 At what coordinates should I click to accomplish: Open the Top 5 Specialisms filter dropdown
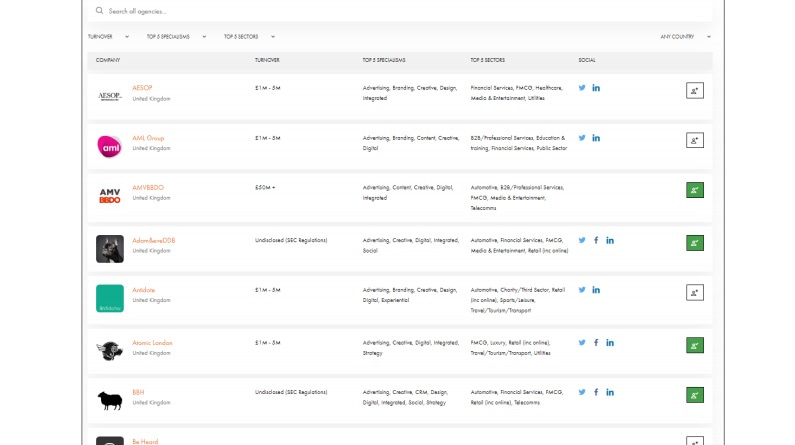(x=176, y=36)
